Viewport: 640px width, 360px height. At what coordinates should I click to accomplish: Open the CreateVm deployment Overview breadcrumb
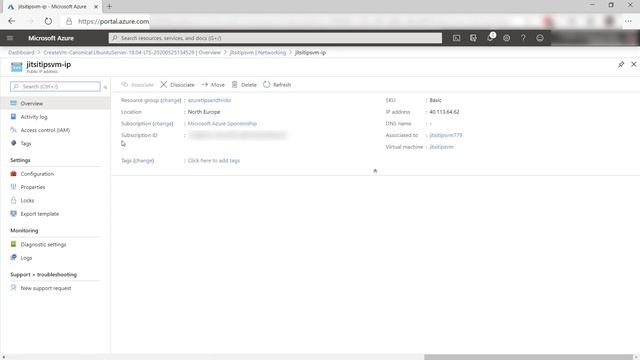point(132,53)
